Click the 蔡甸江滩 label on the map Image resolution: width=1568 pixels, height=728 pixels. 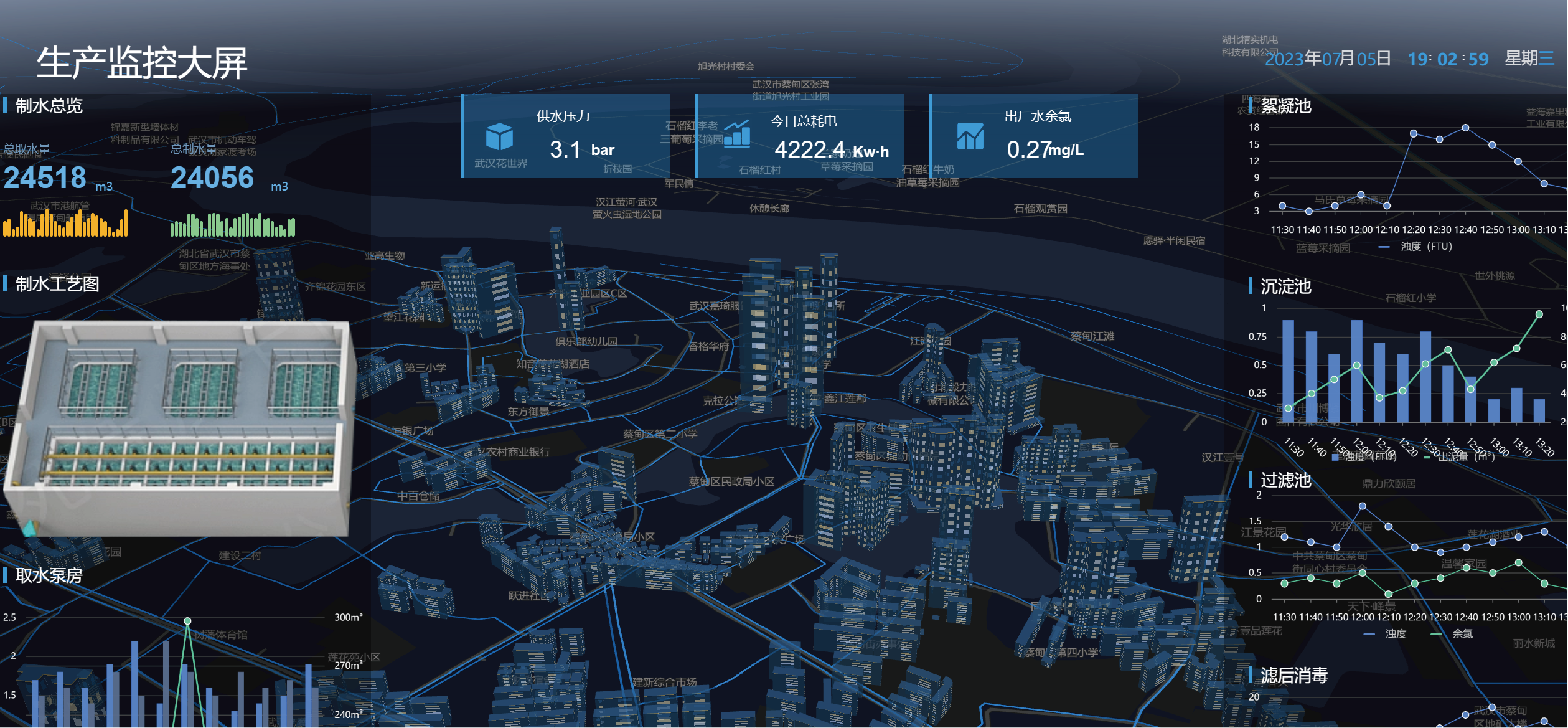pyautogui.click(x=1092, y=336)
